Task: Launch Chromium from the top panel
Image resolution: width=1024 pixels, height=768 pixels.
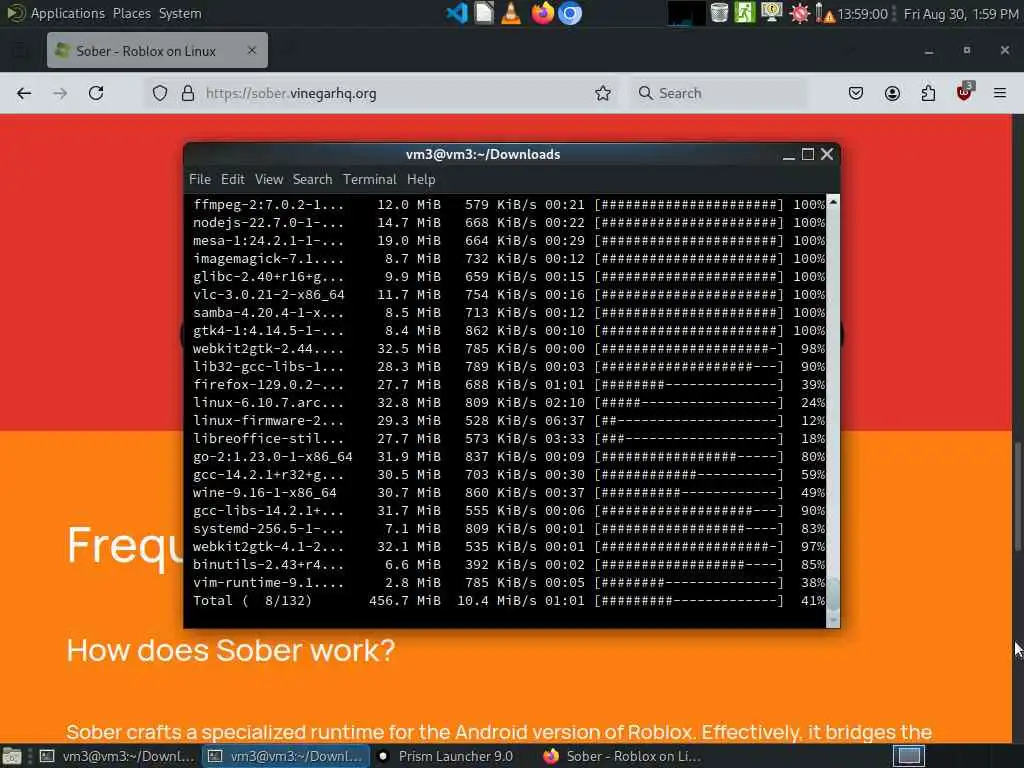Action: click(x=569, y=13)
